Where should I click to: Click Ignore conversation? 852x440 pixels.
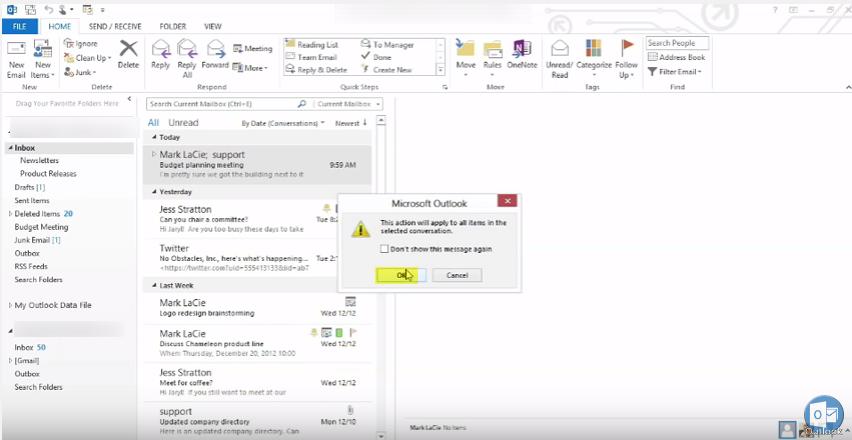[81, 44]
